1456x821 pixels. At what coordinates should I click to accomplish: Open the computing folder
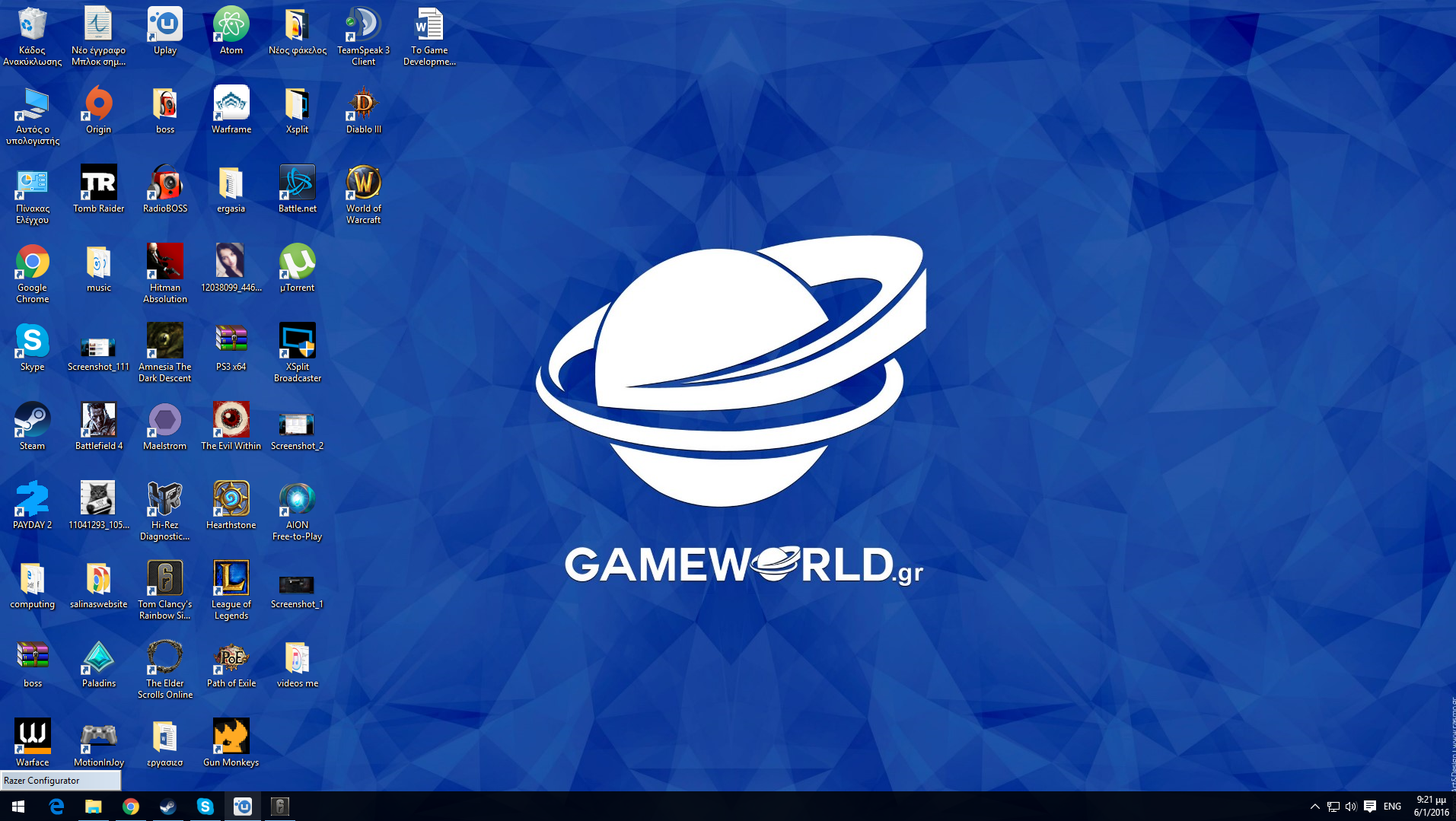[x=32, y=584]
